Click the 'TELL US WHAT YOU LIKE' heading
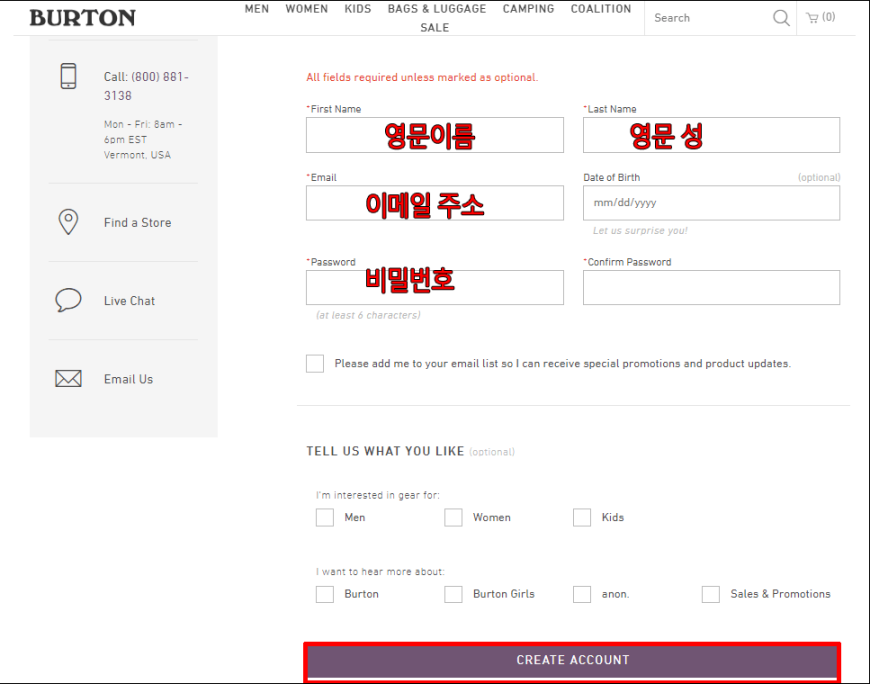 pos(385,451)
